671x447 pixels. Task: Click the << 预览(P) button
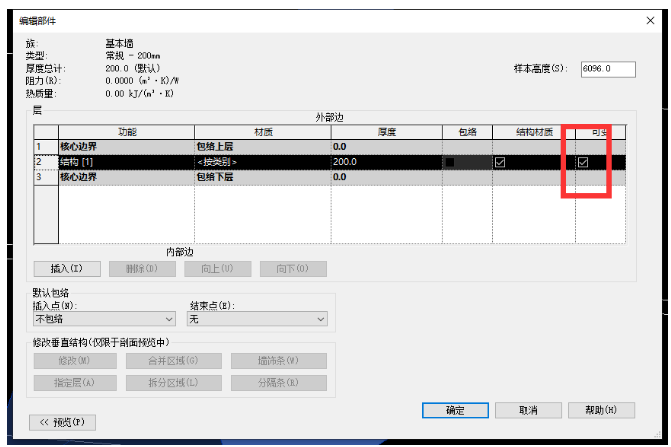[x=62, y=423]
